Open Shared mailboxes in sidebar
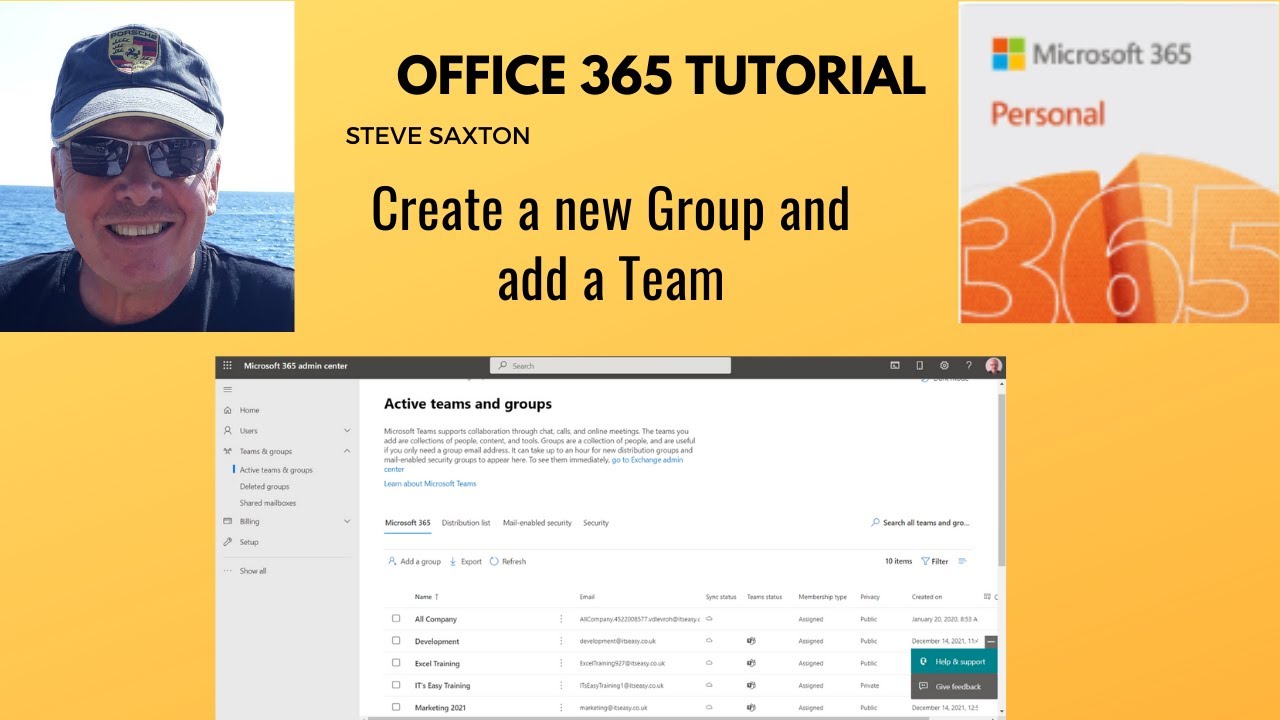Screen dimensions: 1280x720 [268, 503]
